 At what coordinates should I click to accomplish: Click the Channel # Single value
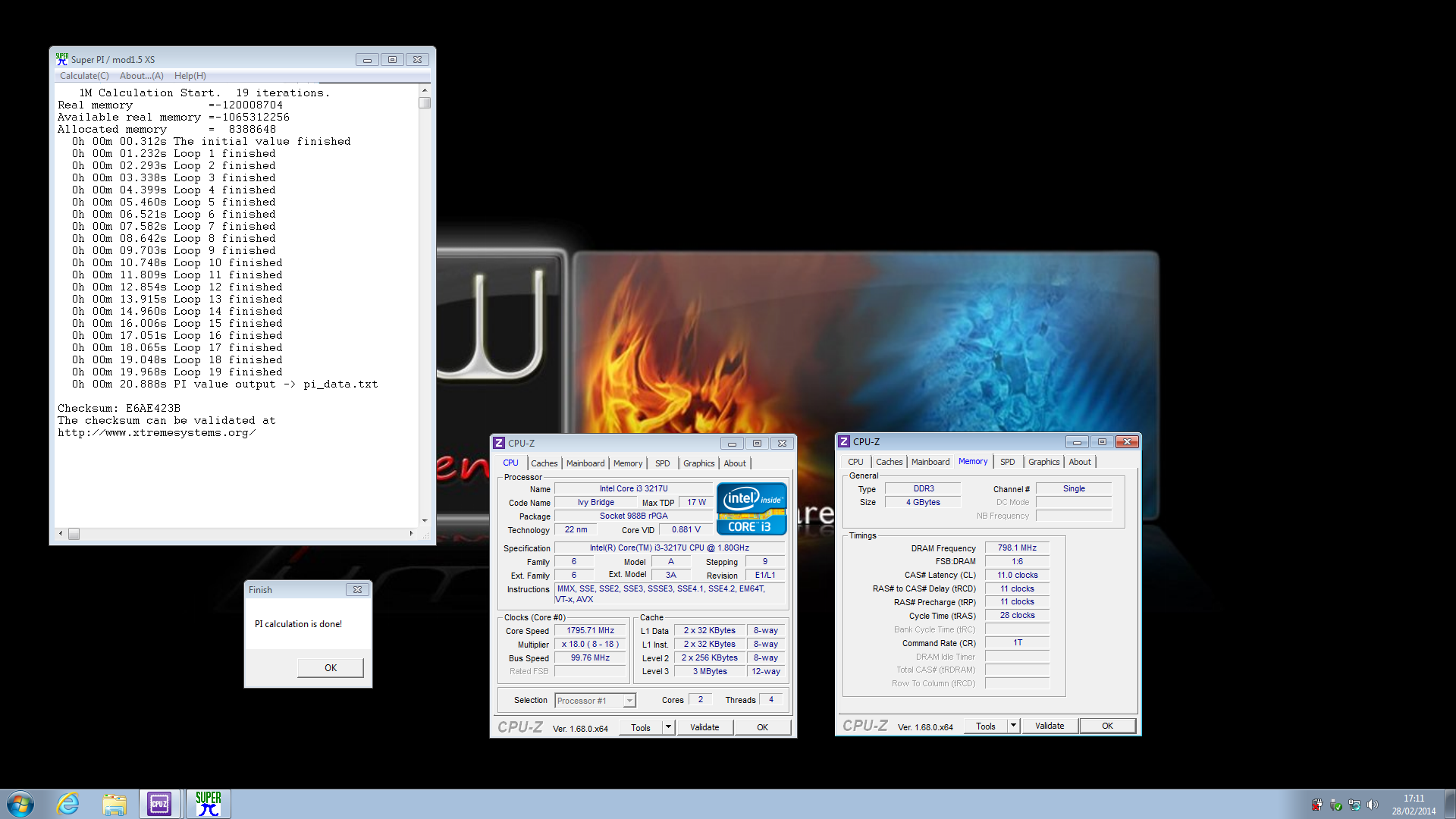coord(1074,489)
